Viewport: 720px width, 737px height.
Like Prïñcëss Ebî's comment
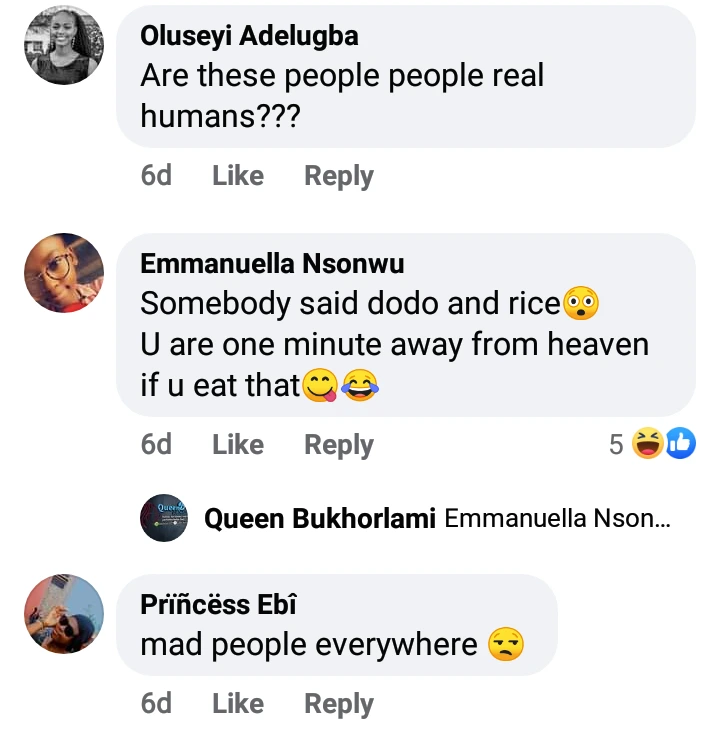[238, 704]
